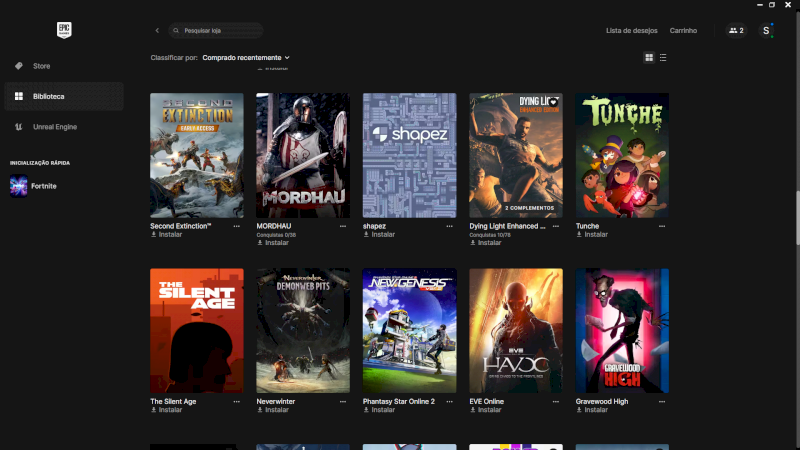The width and height of the screenshot is (800, 450).
Task: Switch to list view
Action: tap(663, 58)
